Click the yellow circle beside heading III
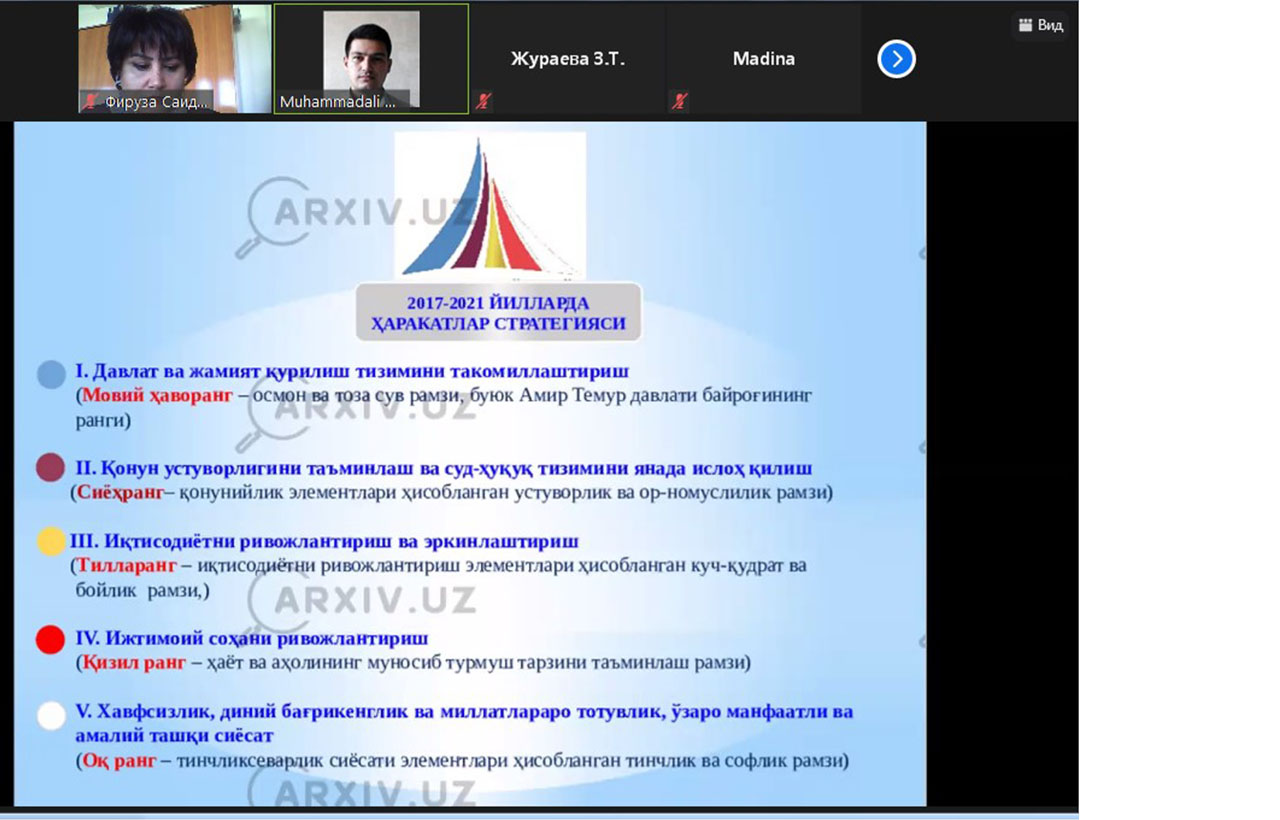The height and width of the screenshot is (820, 1280). tap(51, 542)
